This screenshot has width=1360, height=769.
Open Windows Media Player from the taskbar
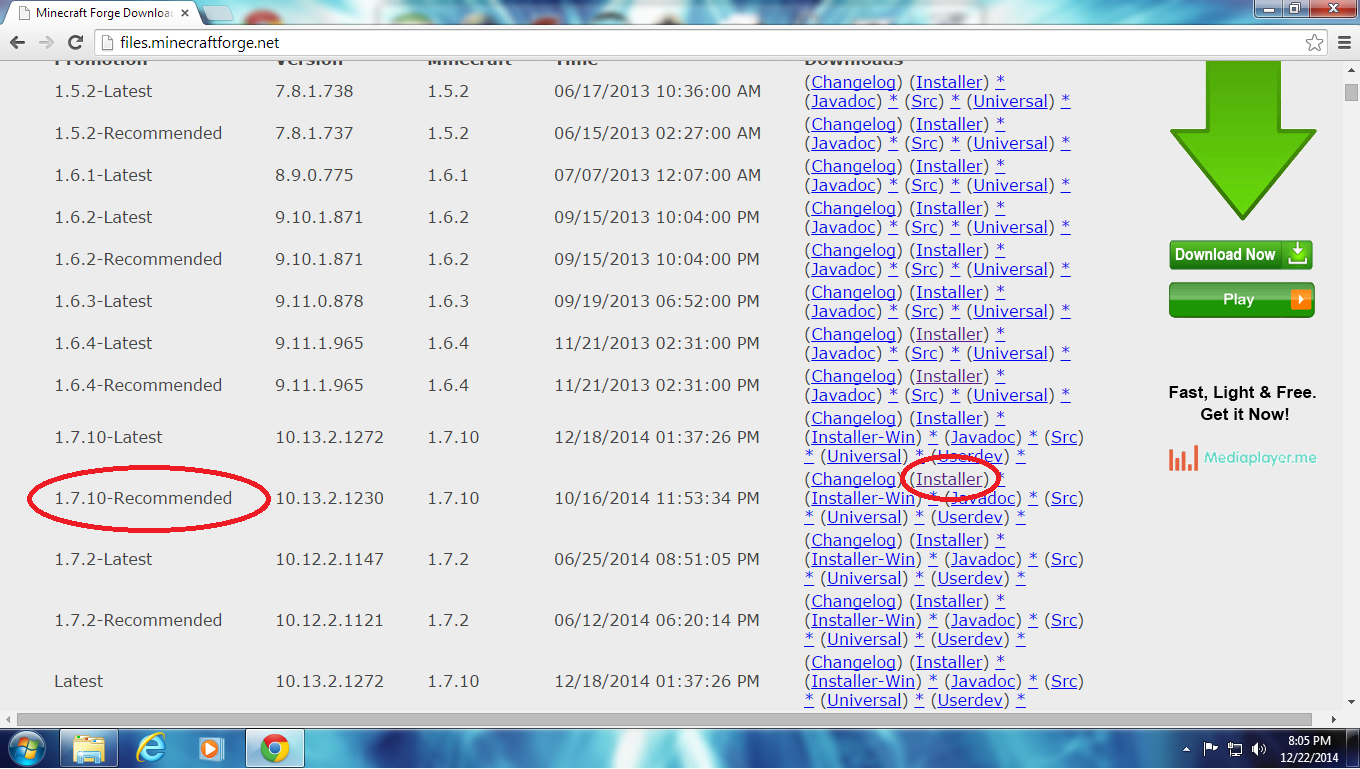tap(210, 748)
